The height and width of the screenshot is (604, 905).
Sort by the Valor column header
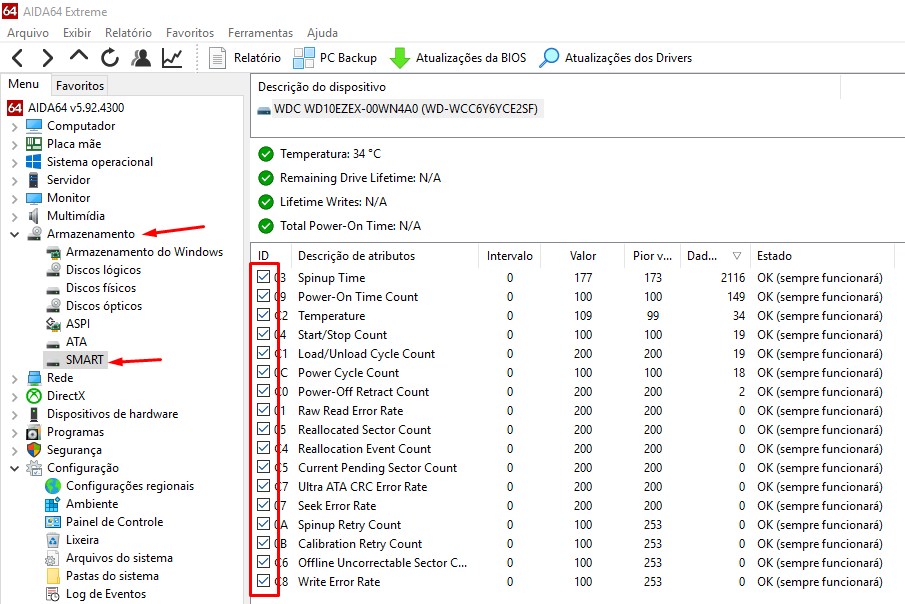tap(583, 256)
